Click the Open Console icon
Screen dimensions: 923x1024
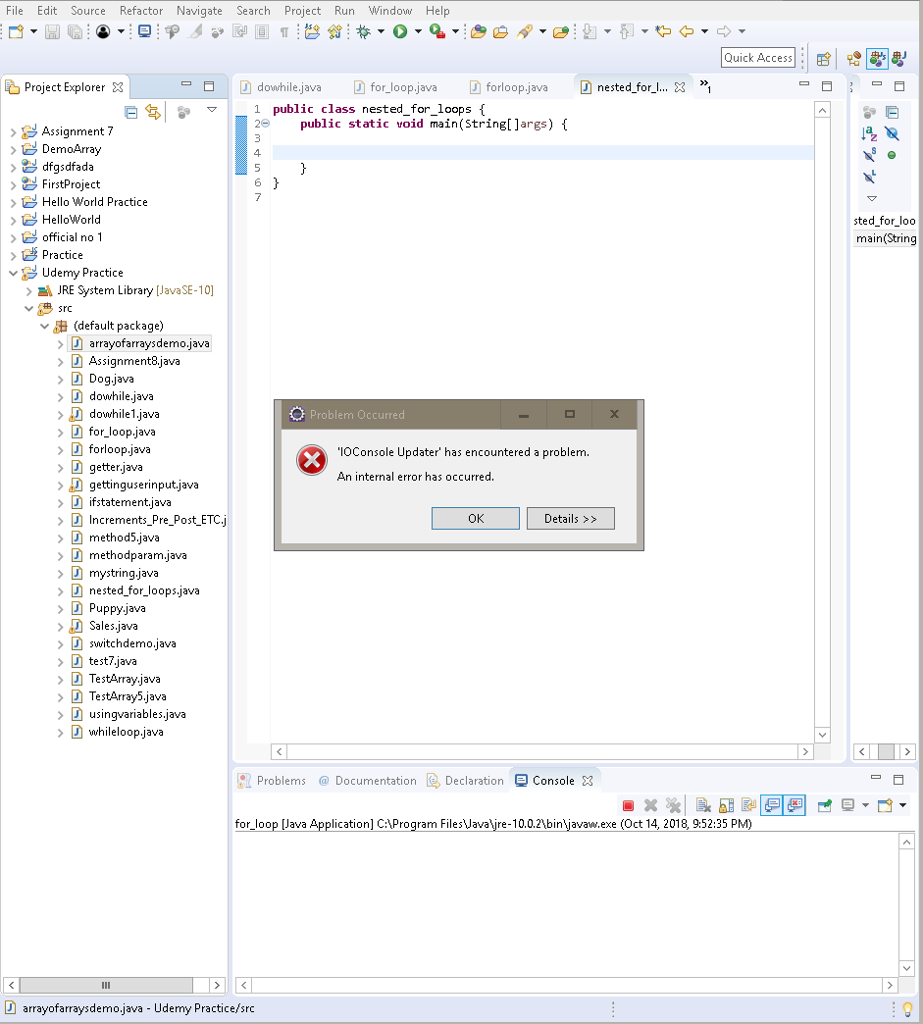(885, 805)
